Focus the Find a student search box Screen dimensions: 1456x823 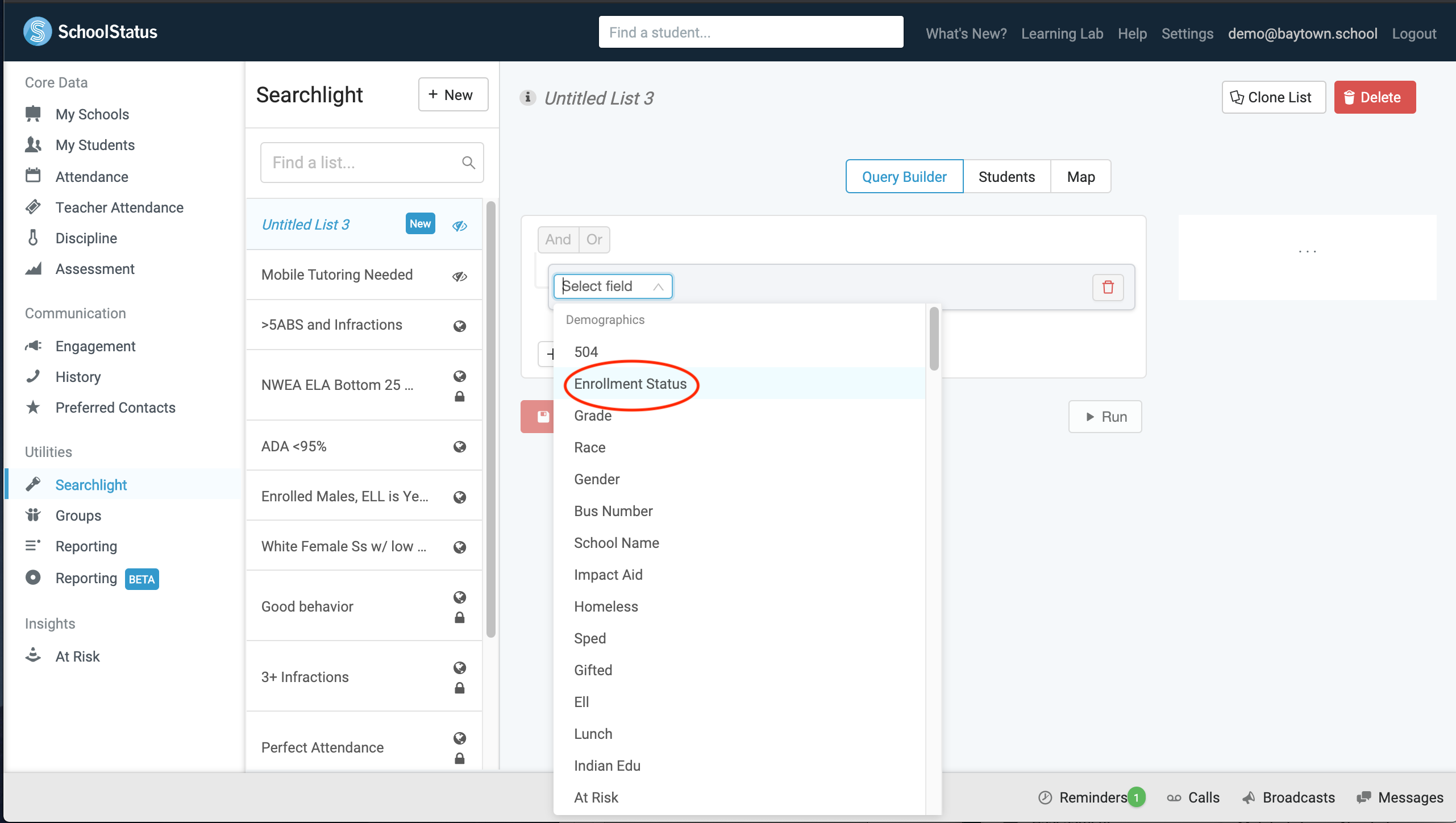click(751, 32)
